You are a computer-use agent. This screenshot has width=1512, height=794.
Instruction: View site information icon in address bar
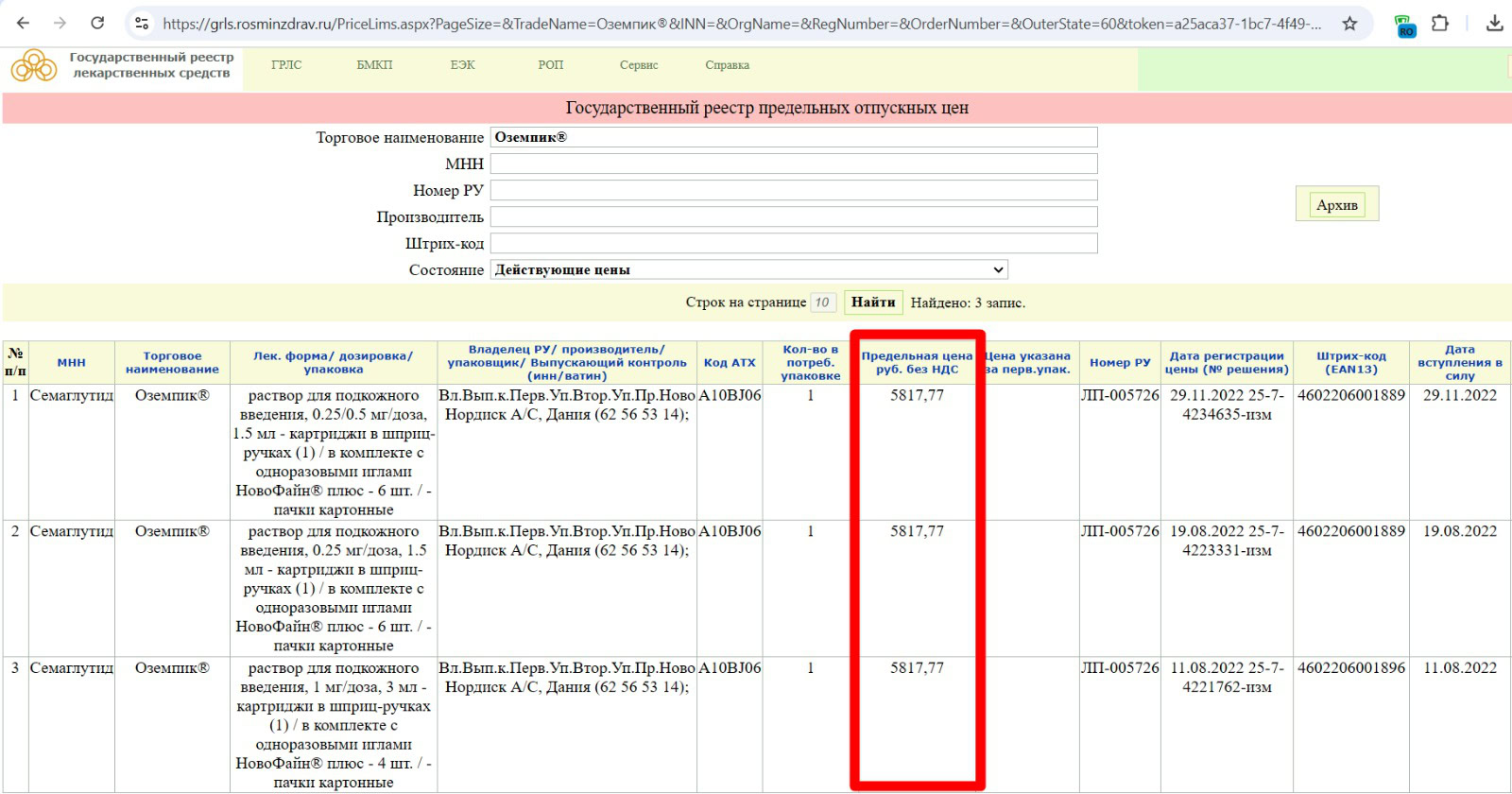(x=142, y=23)
